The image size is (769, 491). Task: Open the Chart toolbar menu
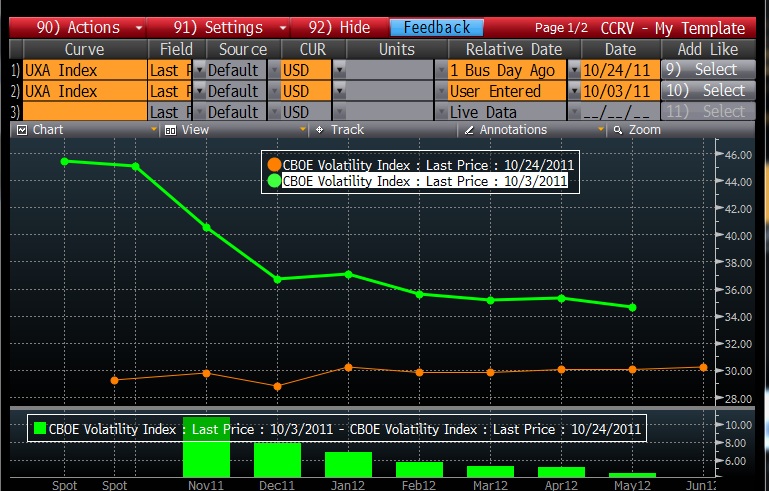click(x=86, y=130)
